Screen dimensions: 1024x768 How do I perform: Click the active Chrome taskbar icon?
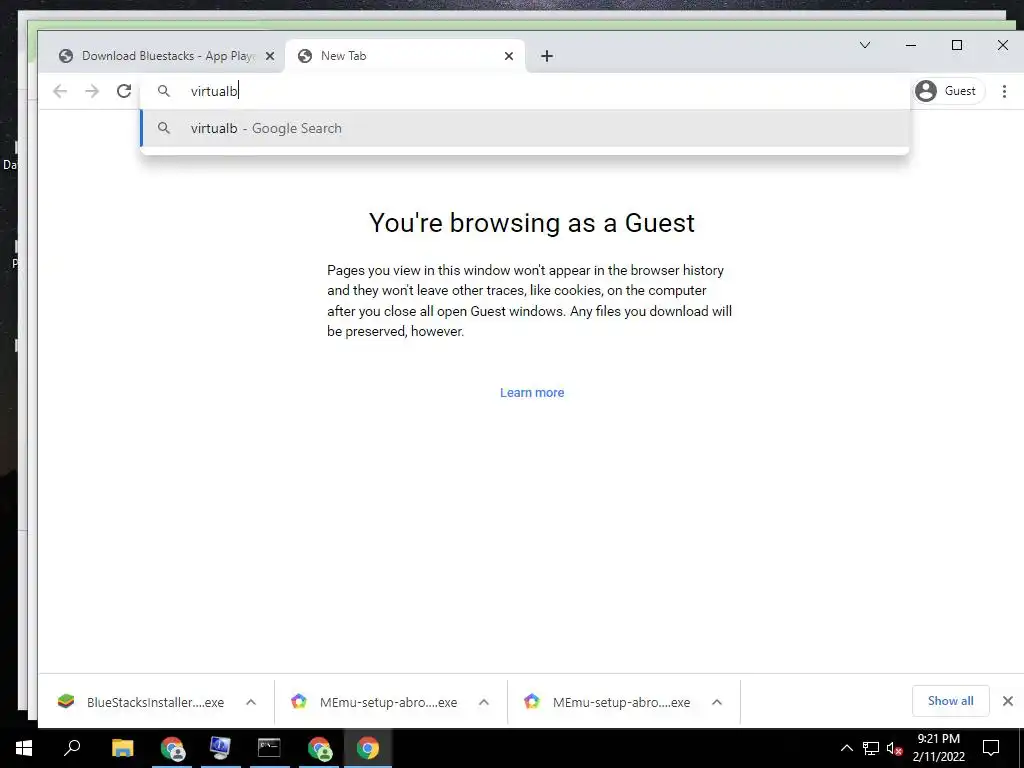368,748
